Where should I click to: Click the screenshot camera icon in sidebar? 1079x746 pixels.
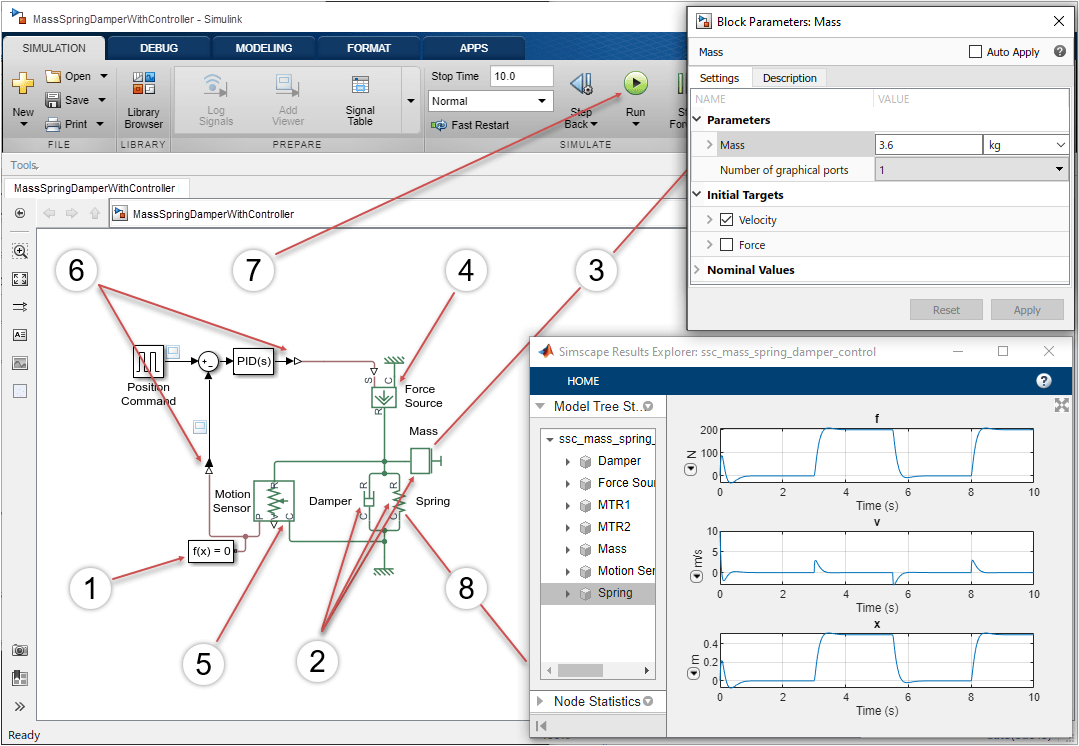(x=20, y=650)
